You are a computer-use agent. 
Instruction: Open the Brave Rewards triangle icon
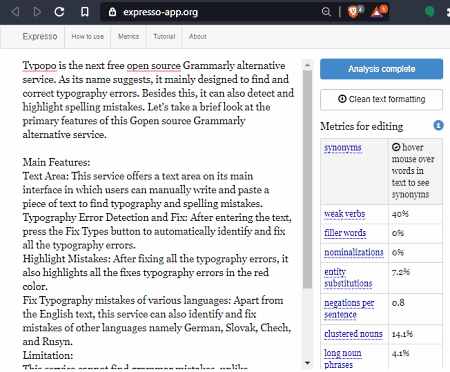377,12
